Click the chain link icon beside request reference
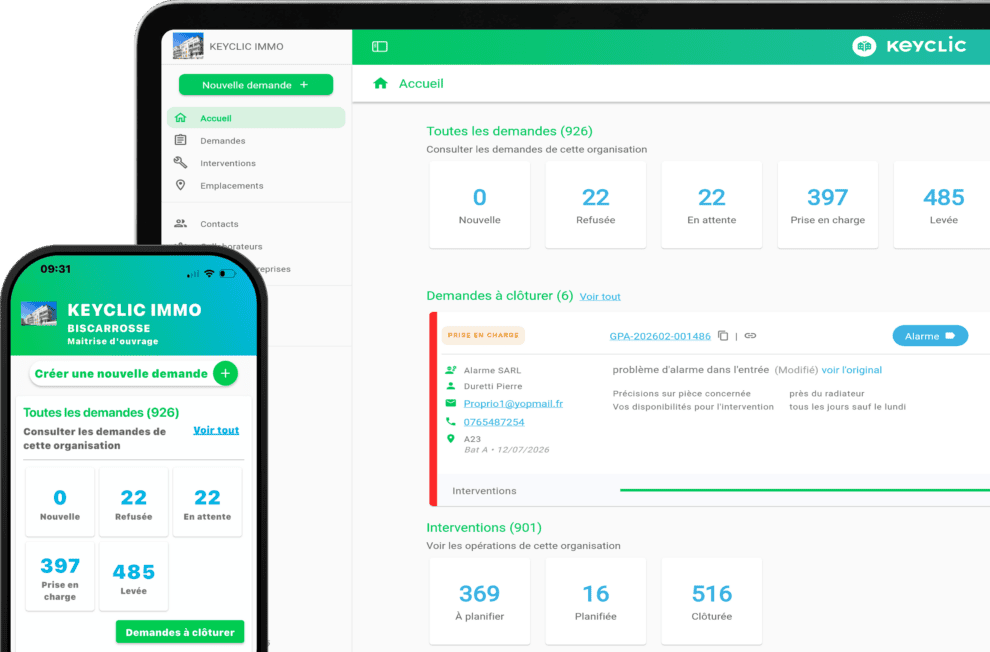 (x=750, y=336)
